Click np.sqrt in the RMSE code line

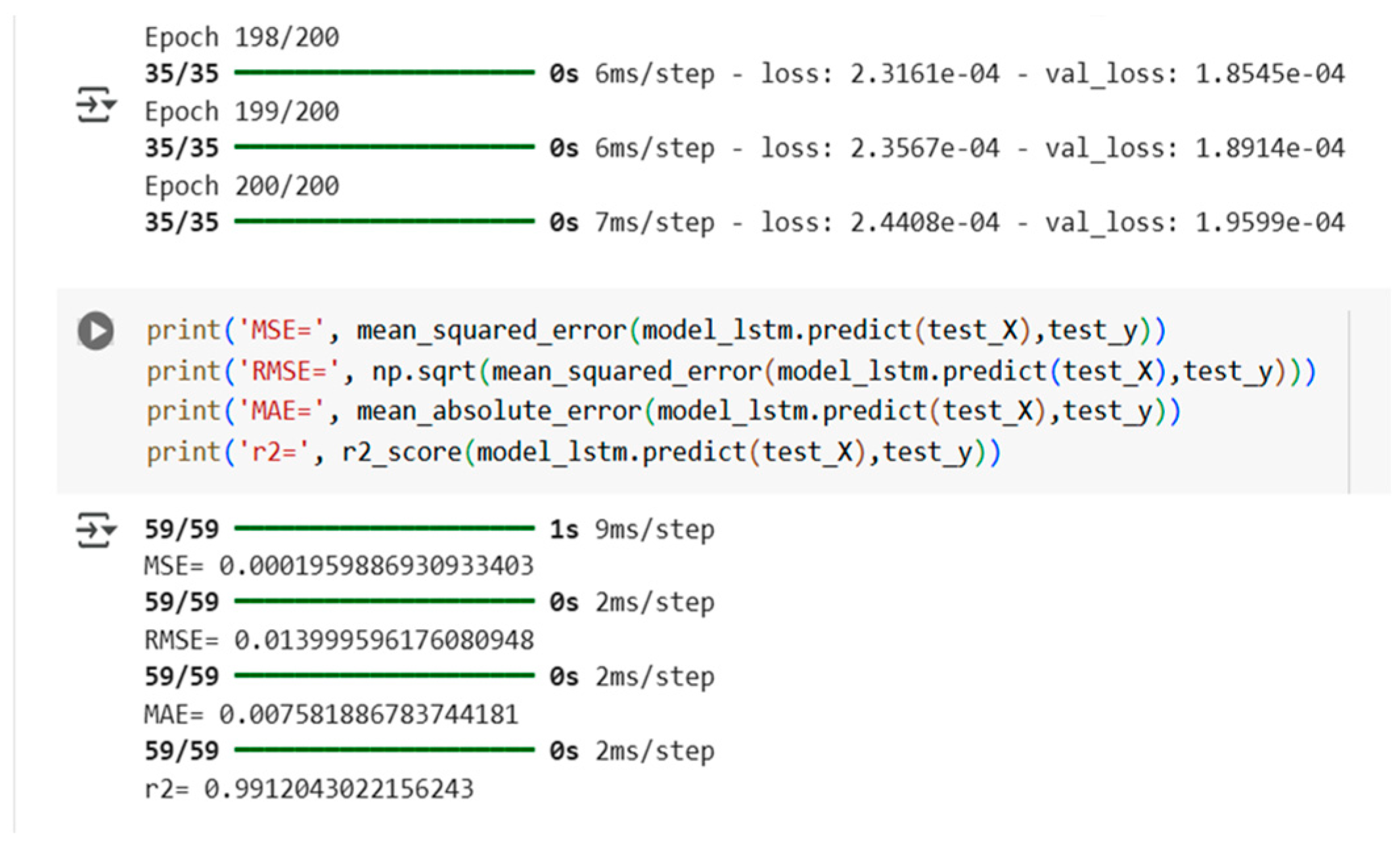pyautogui.click(x=424, y=372)
